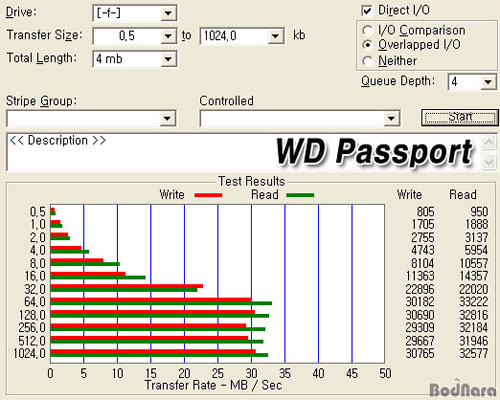
Task: Click the Test Results group title
Action: (x=252, y=181)
